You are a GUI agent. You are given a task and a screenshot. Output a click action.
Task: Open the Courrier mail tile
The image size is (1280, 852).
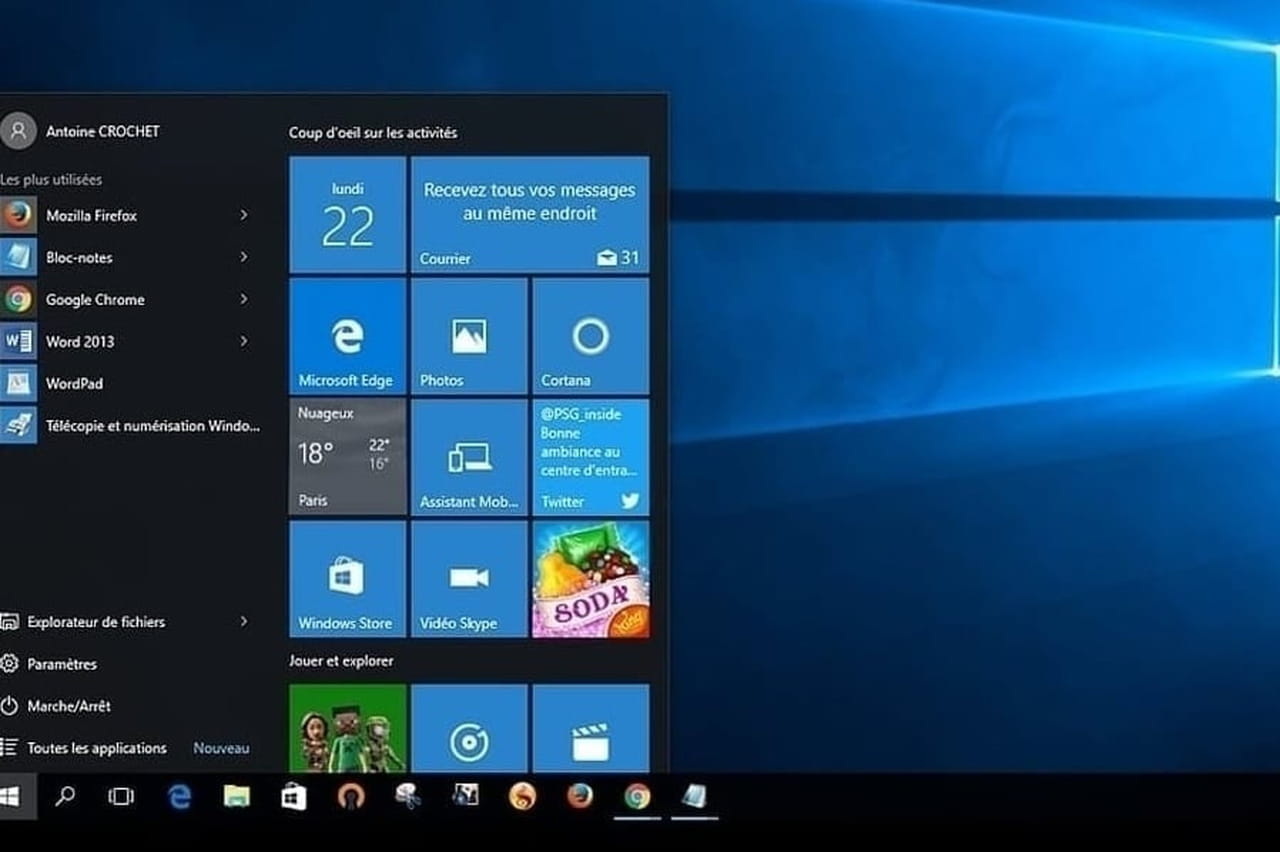[x=530, y=214]
